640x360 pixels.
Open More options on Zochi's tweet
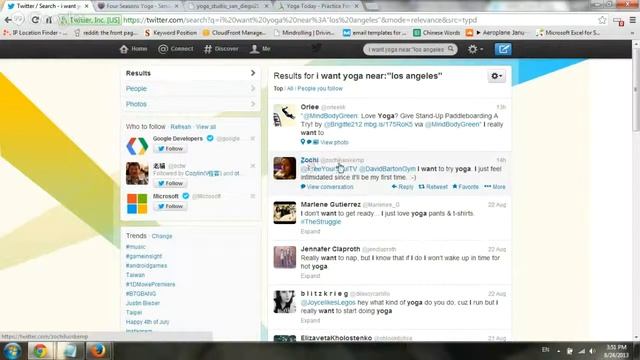pyautogui.click(x=495, y=187)
